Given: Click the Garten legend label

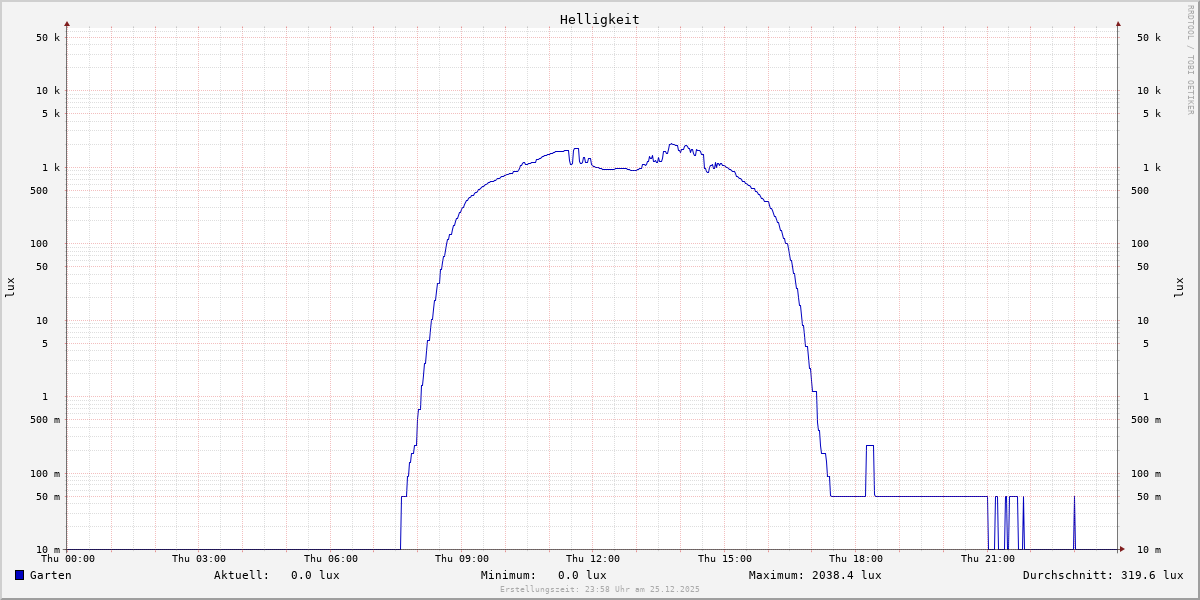Looking at the screenshot, I should [x=50, y=575].
